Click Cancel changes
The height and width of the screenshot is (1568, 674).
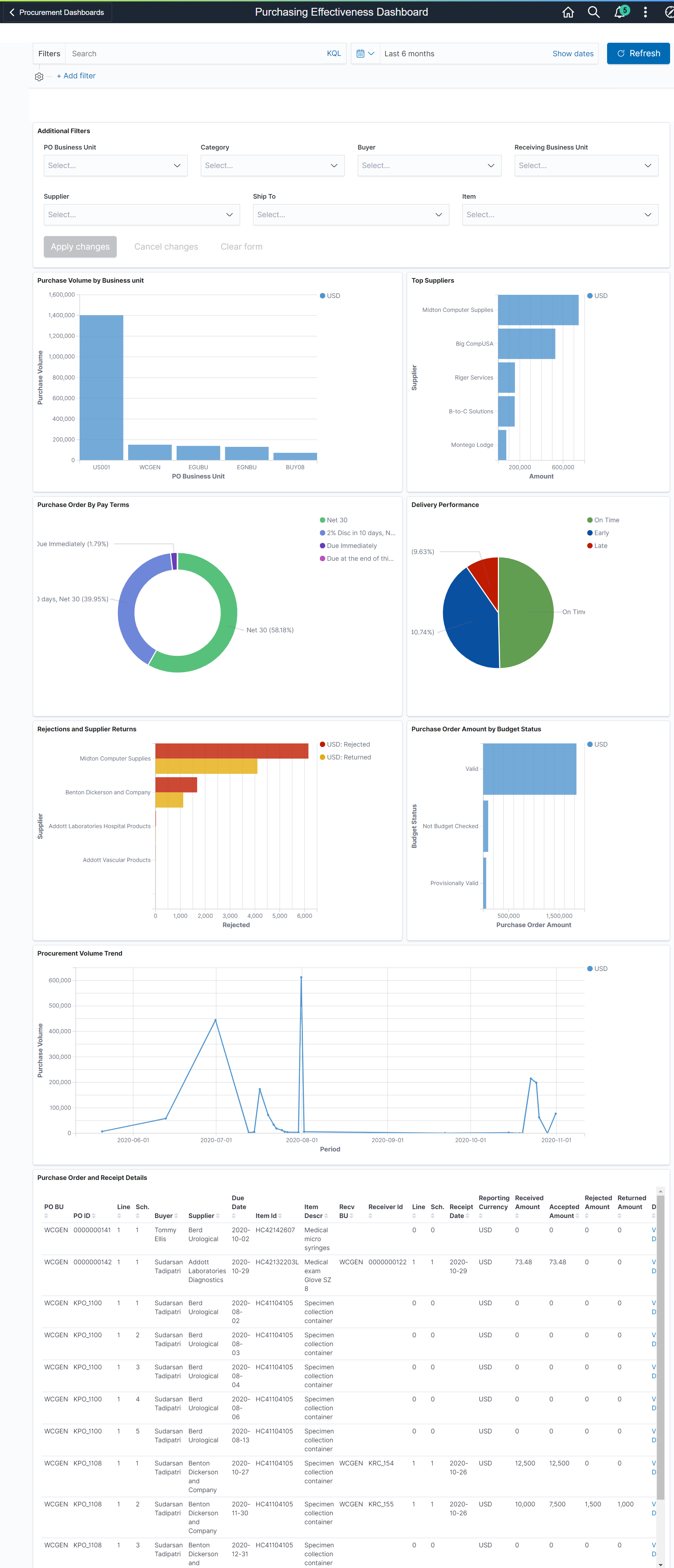tap(166, 246)
